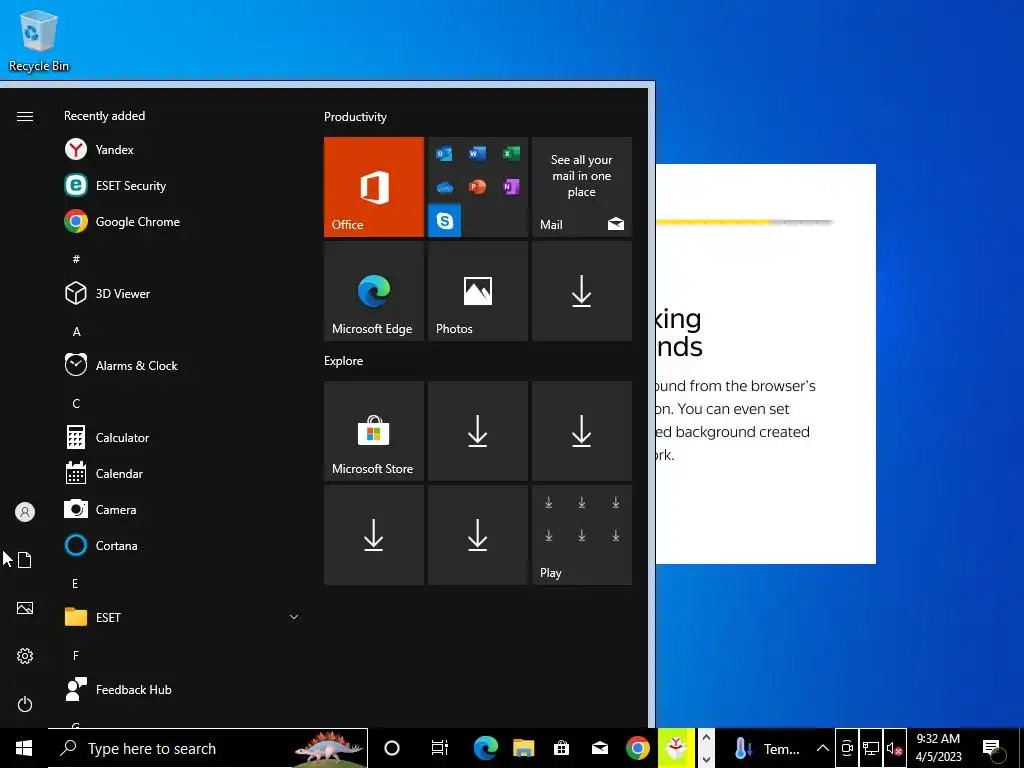This screenshot has width=1024, height=768.
Task: Open the Photos tile
Action: [x=477, y=291]
